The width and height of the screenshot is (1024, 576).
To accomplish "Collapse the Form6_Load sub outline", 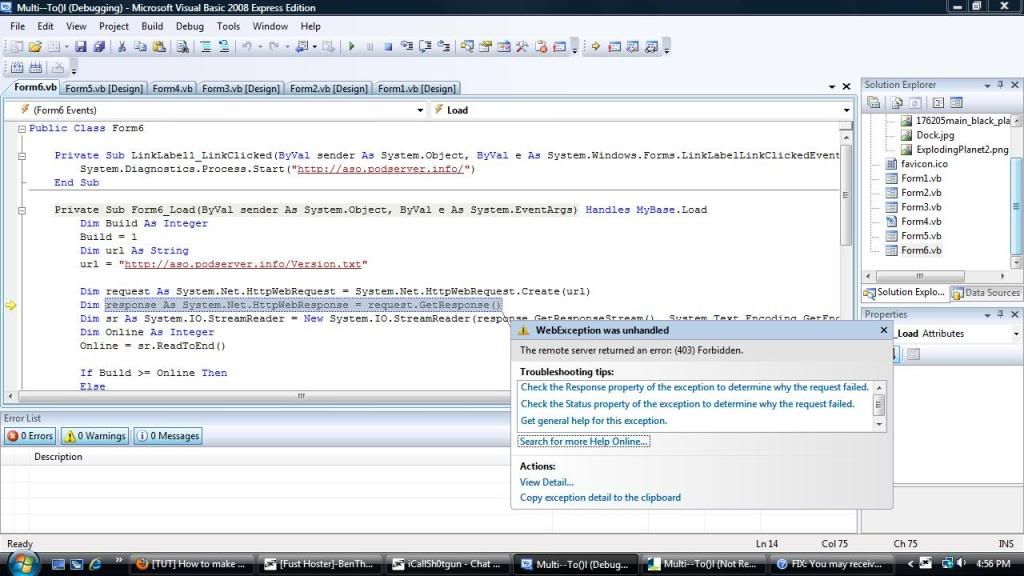I will 22,210.
